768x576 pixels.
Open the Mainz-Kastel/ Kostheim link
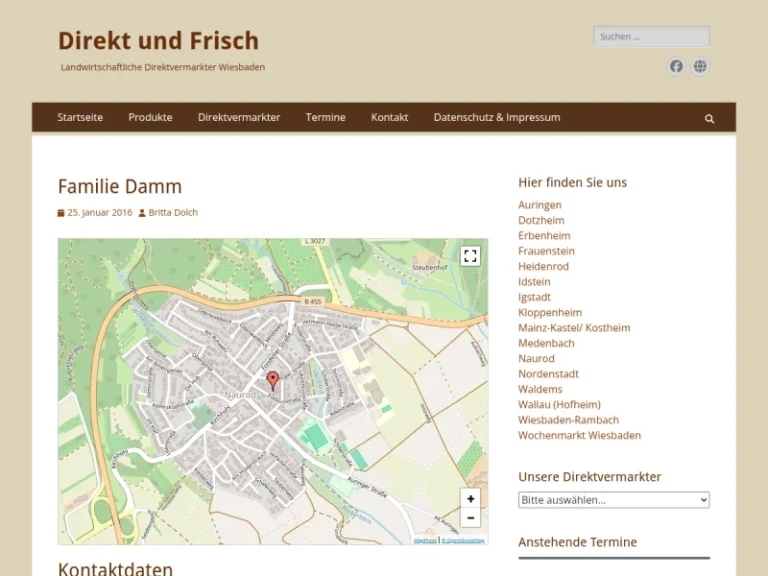tap(574, 328)
